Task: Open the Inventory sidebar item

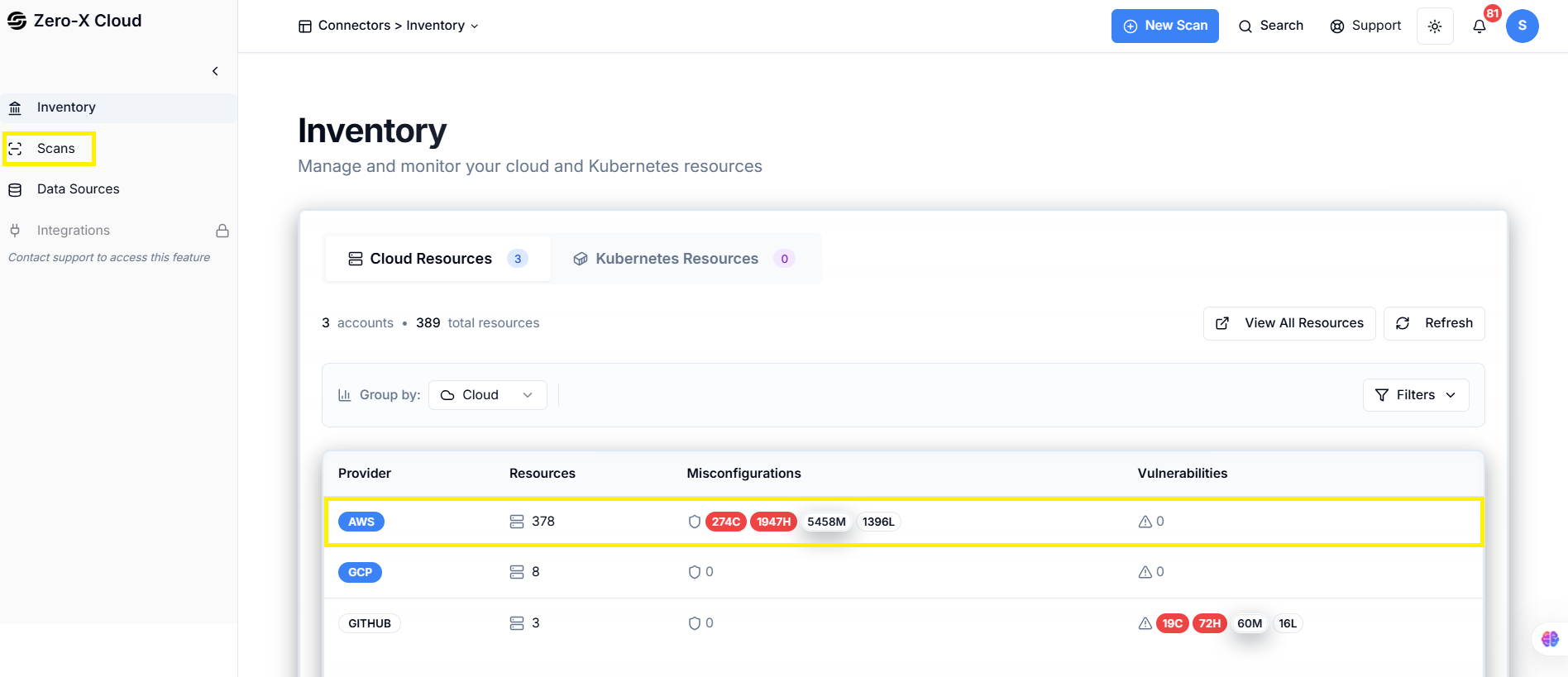Action: click(x=118, y=107)
